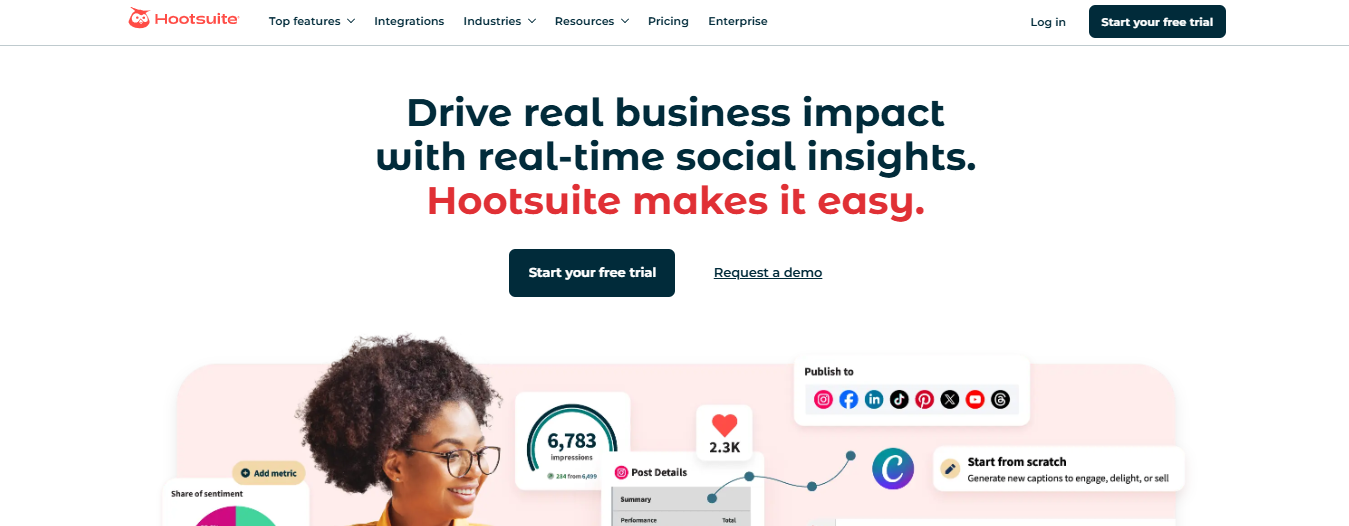Click the red heart likes icon
The width and height of the screenshot is (1349, 526).
(x=724, y=423)
